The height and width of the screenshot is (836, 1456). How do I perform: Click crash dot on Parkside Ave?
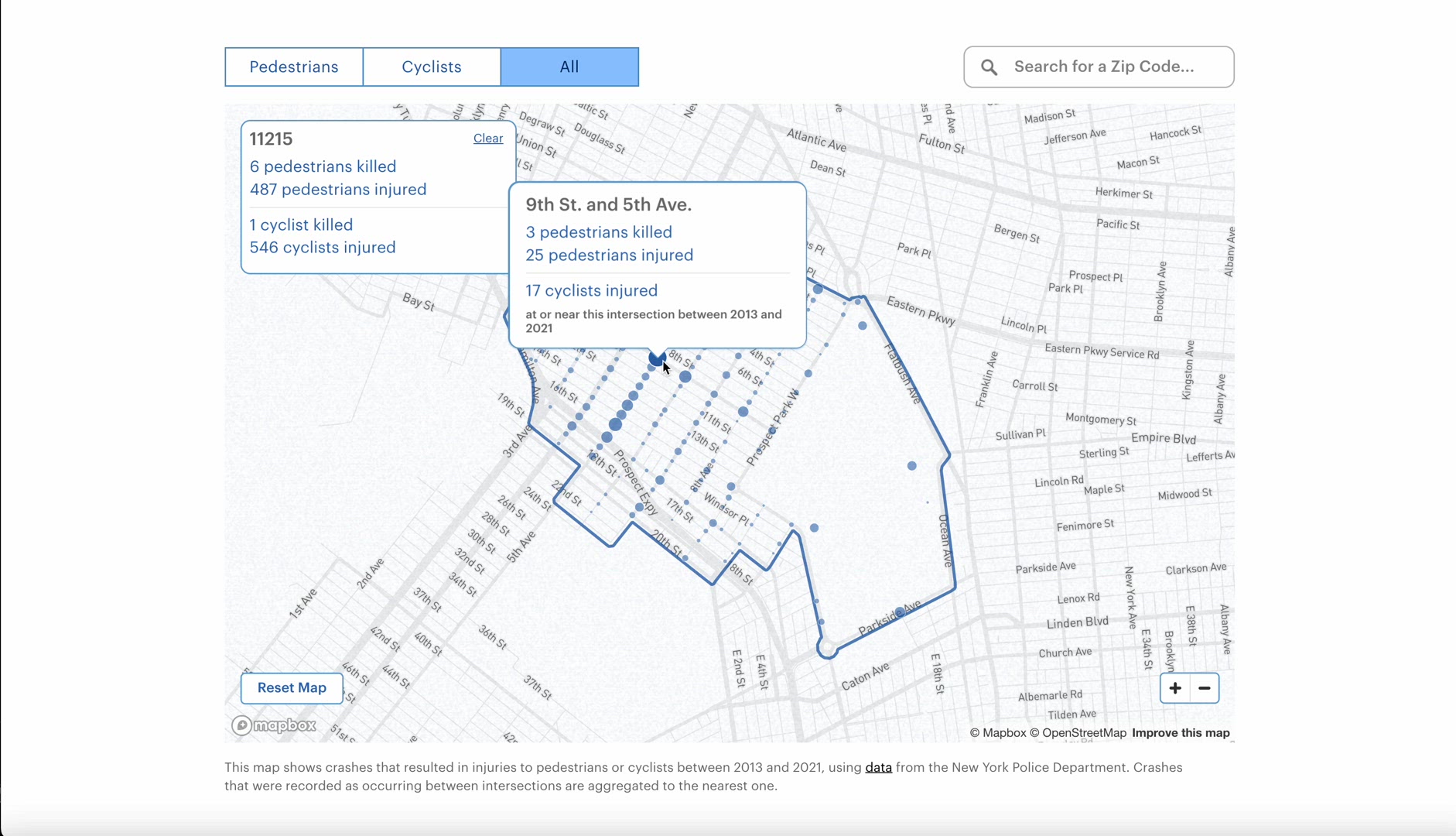(900, 612)
